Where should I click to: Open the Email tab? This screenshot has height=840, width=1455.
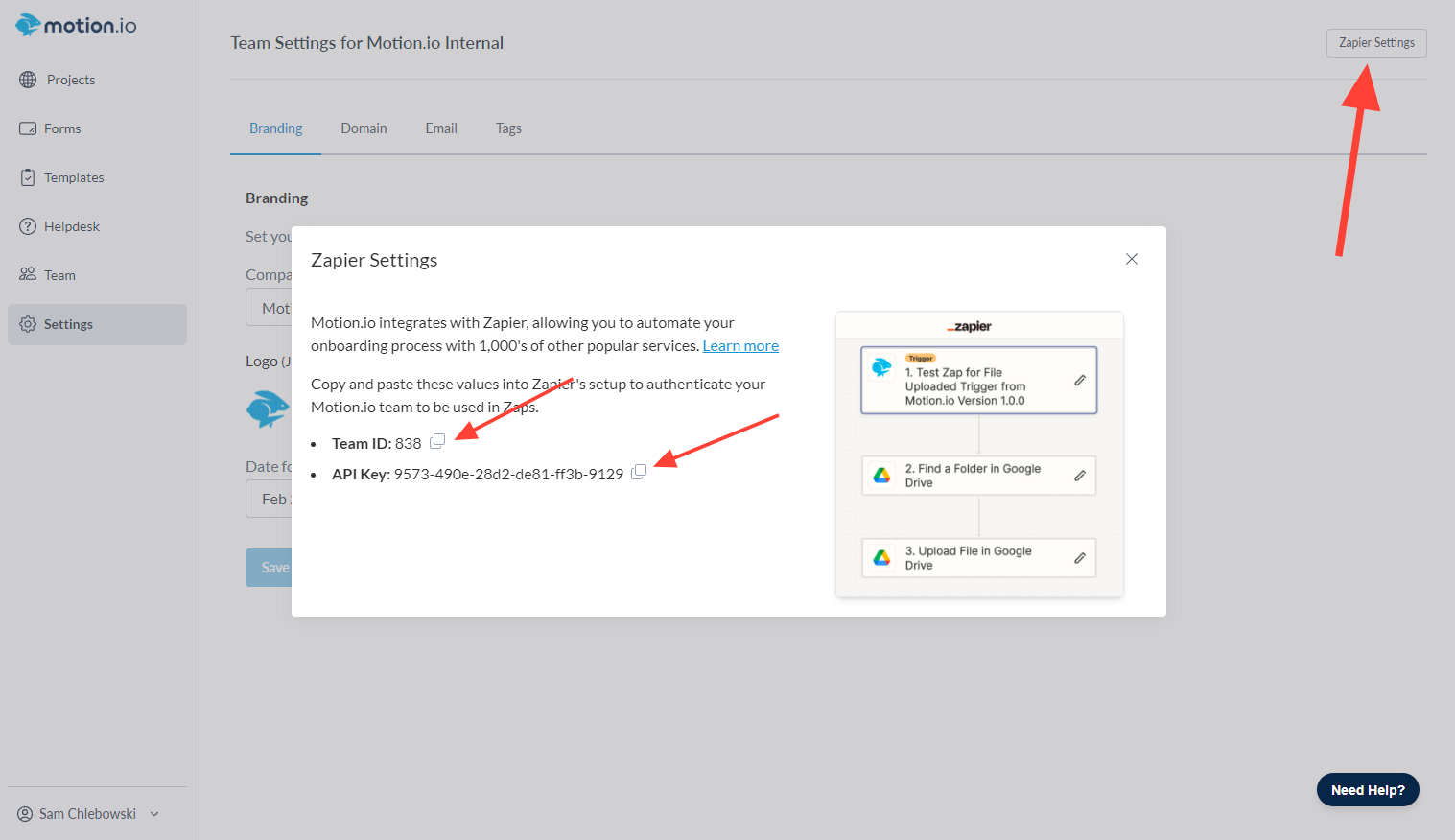pos(441,128)
